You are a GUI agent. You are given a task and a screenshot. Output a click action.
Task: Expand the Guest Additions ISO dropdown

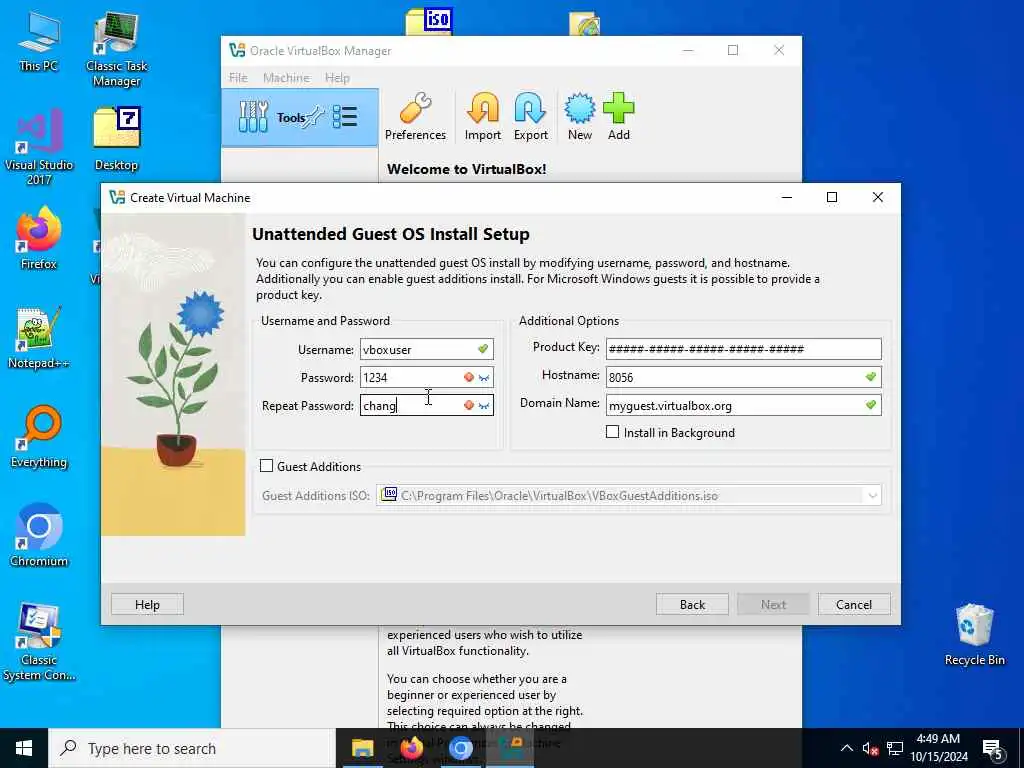(x=872, y=496)
